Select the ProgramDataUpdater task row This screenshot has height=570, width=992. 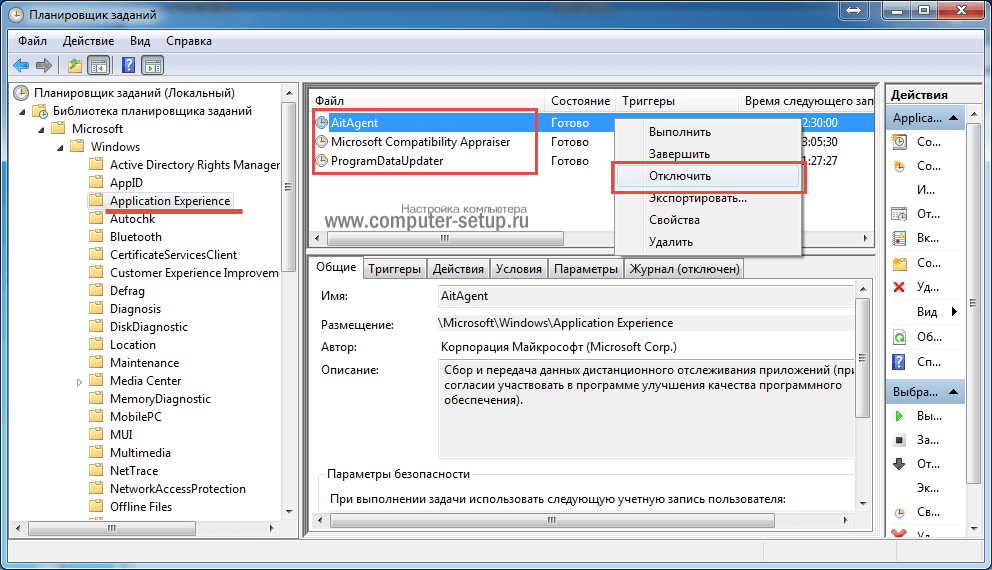point(386,160)
